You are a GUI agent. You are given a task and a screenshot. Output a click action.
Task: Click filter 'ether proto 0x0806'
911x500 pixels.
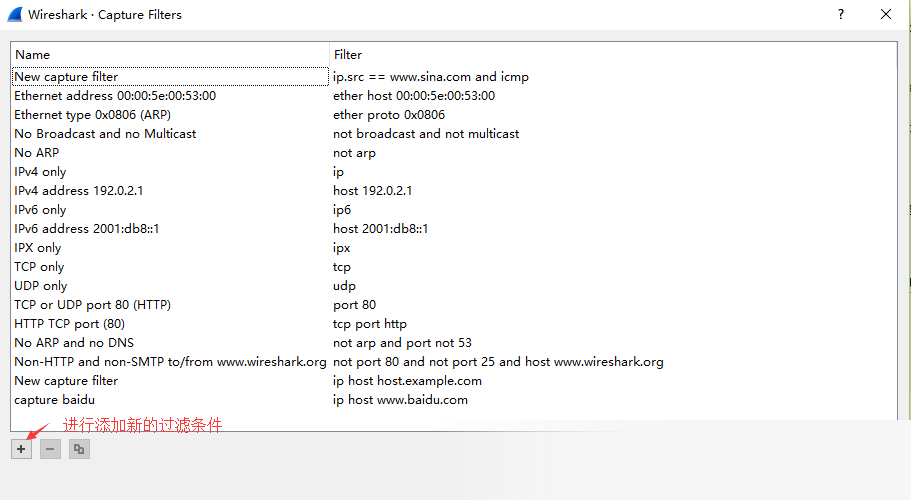389,115
